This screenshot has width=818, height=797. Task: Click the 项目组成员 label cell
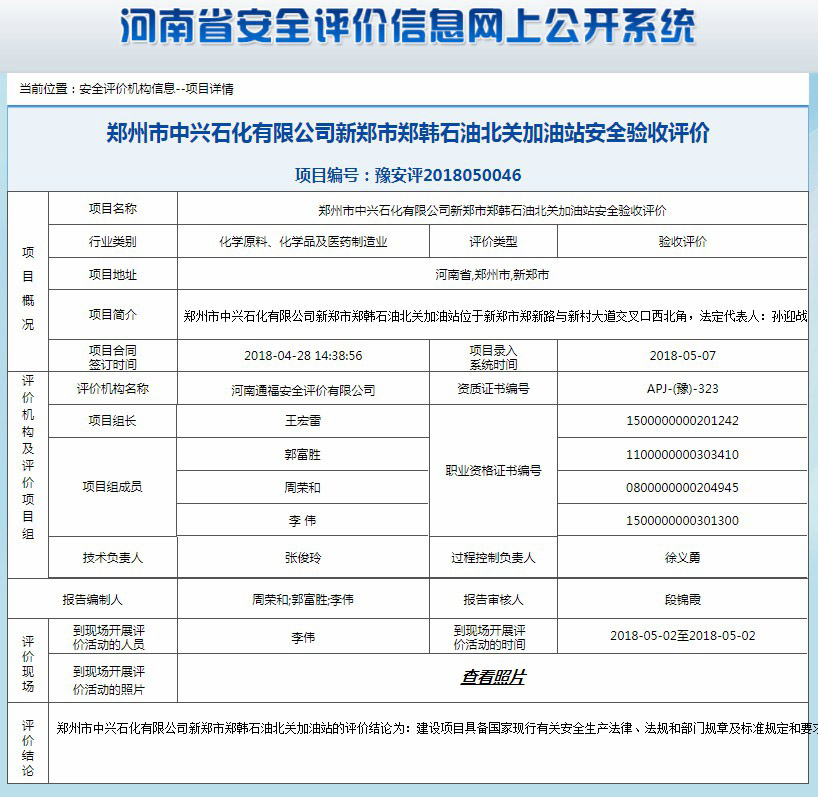(113, 487)
